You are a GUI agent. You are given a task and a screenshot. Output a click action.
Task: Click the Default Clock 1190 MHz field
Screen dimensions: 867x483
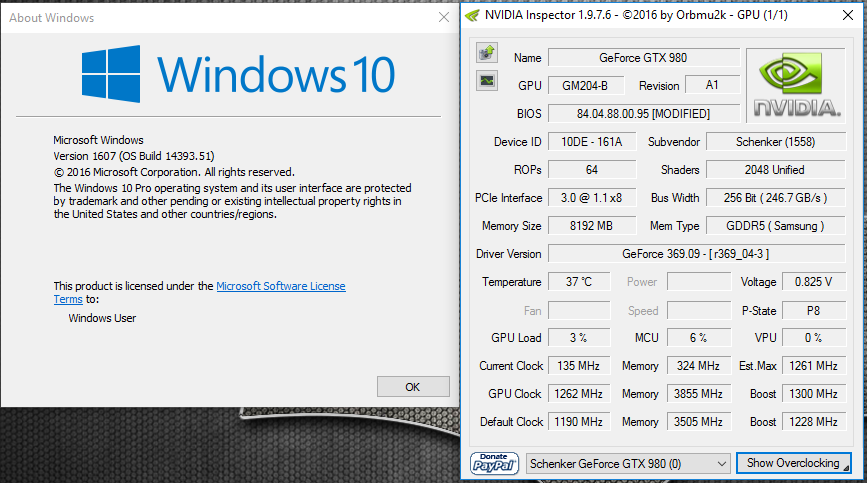coord(579,422)
